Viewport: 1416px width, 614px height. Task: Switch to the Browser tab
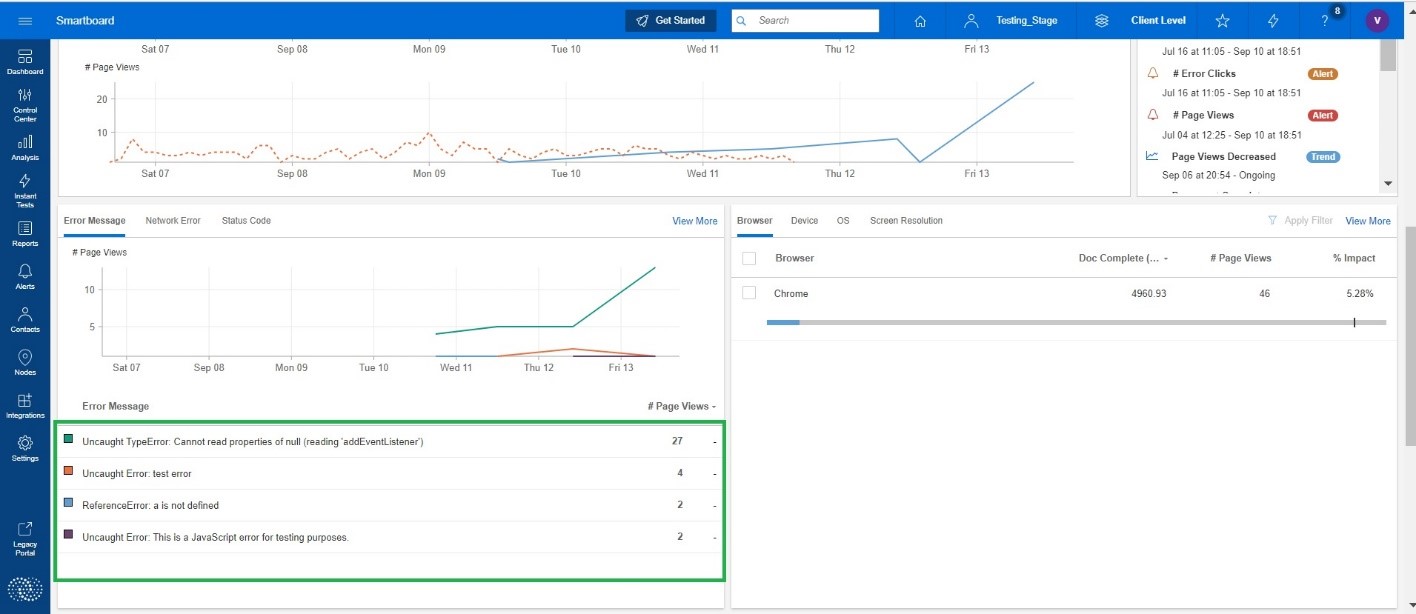[x=754, y=221]
